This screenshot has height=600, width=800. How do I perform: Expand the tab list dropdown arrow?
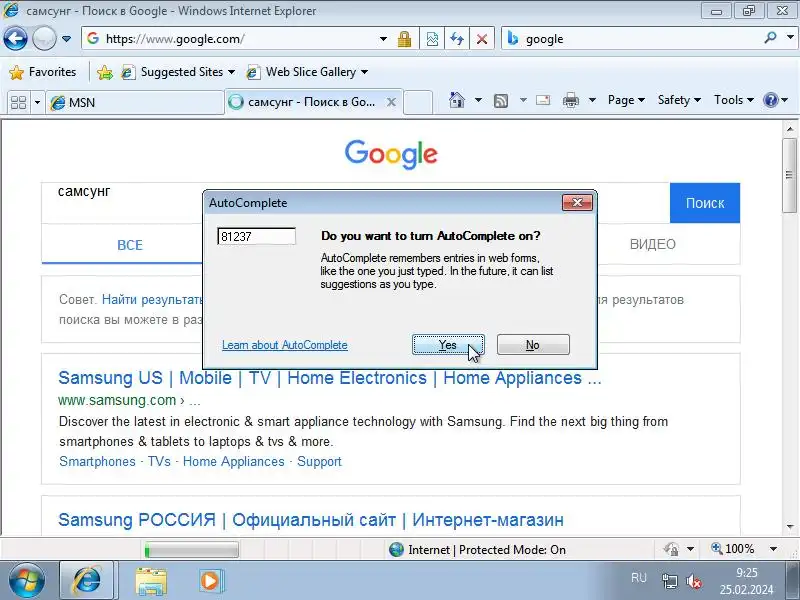tap(37, 103)
